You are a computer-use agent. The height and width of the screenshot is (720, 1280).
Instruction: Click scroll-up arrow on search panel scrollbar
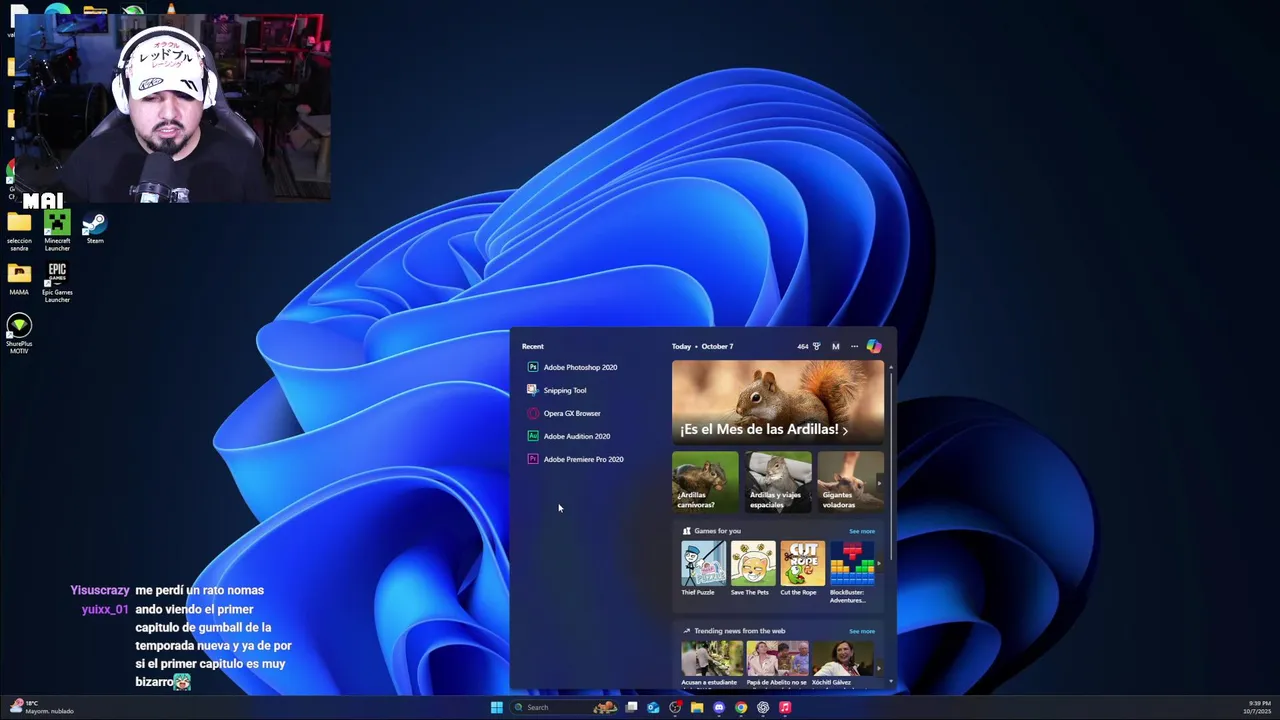click(890, 367)
